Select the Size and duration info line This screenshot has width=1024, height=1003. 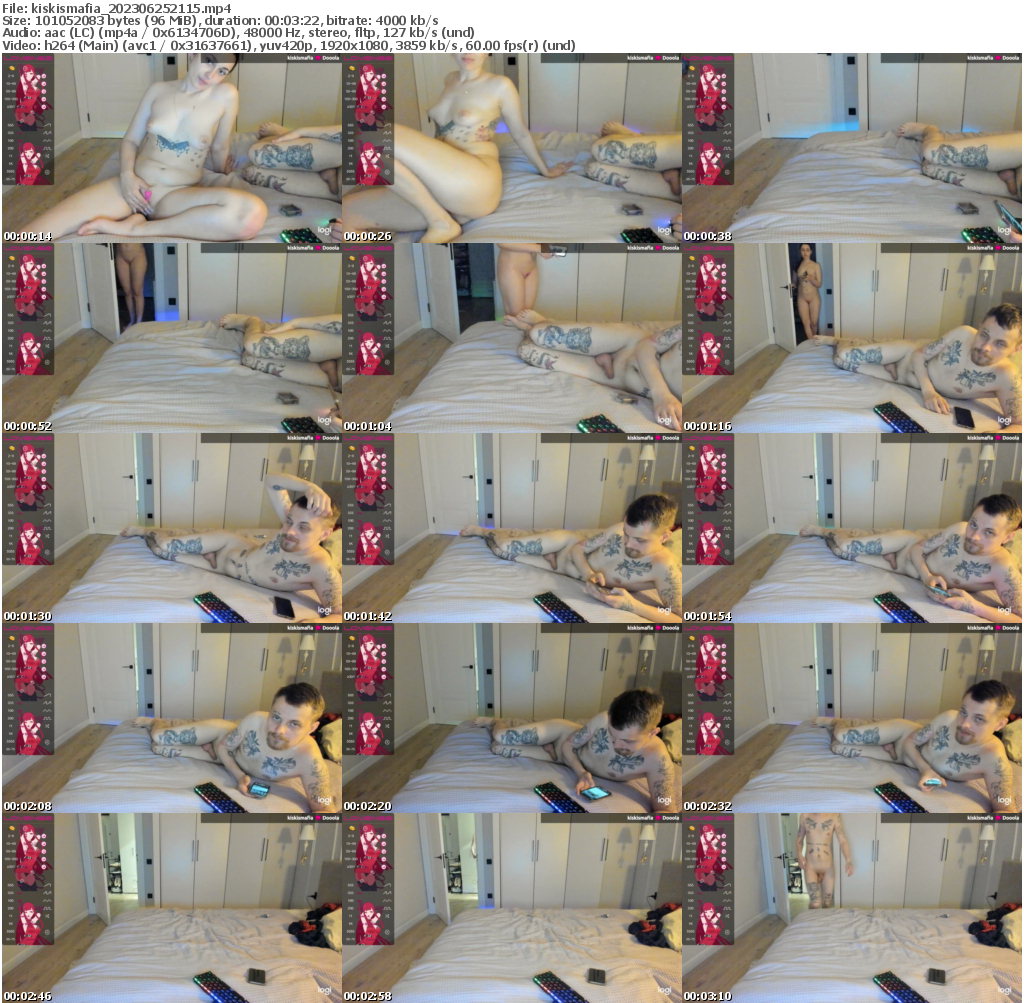(220, 21)
